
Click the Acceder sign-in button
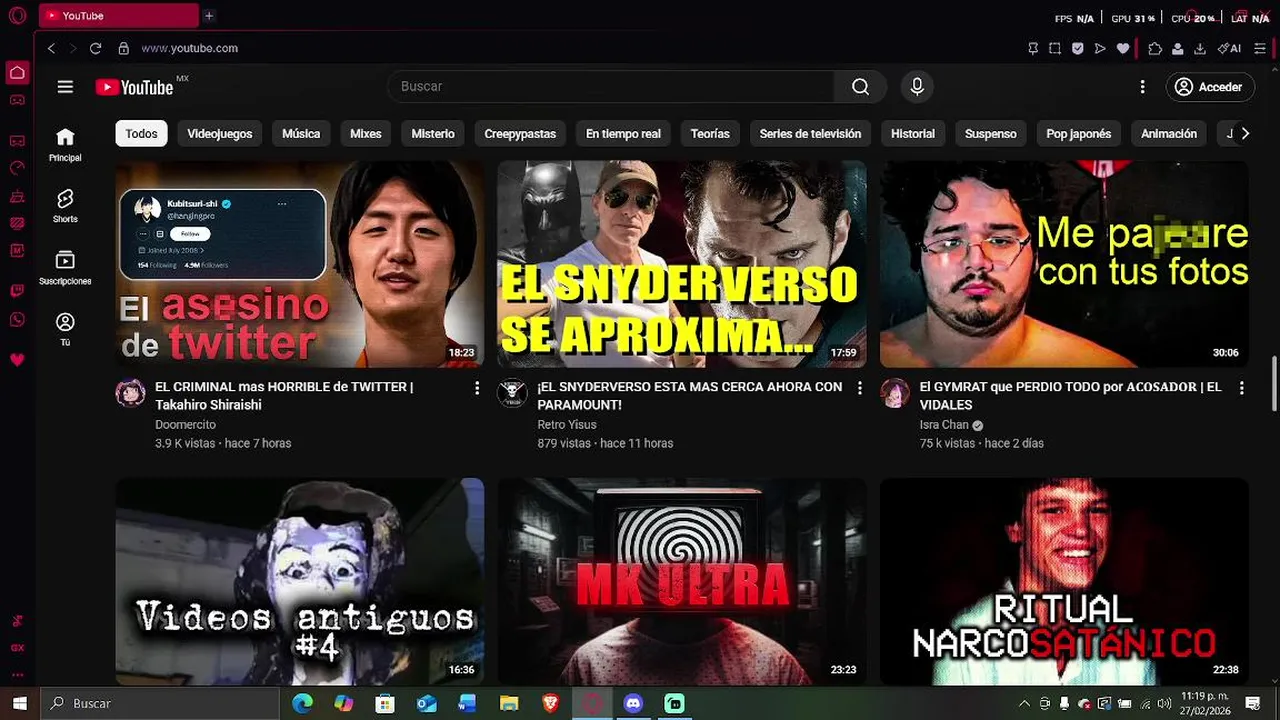tap(1211, 87)
